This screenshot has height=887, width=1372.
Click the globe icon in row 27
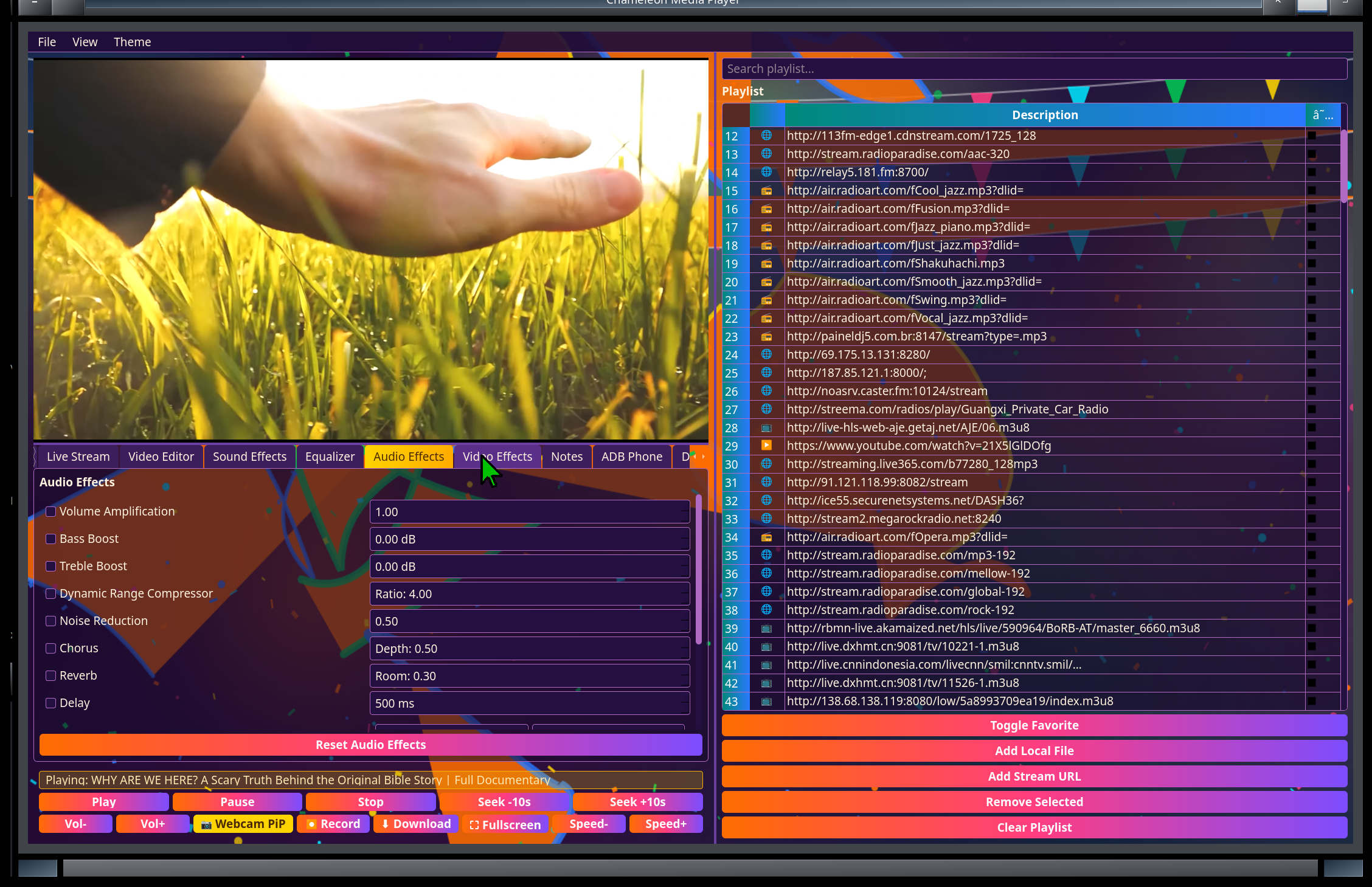pos(766,409)
